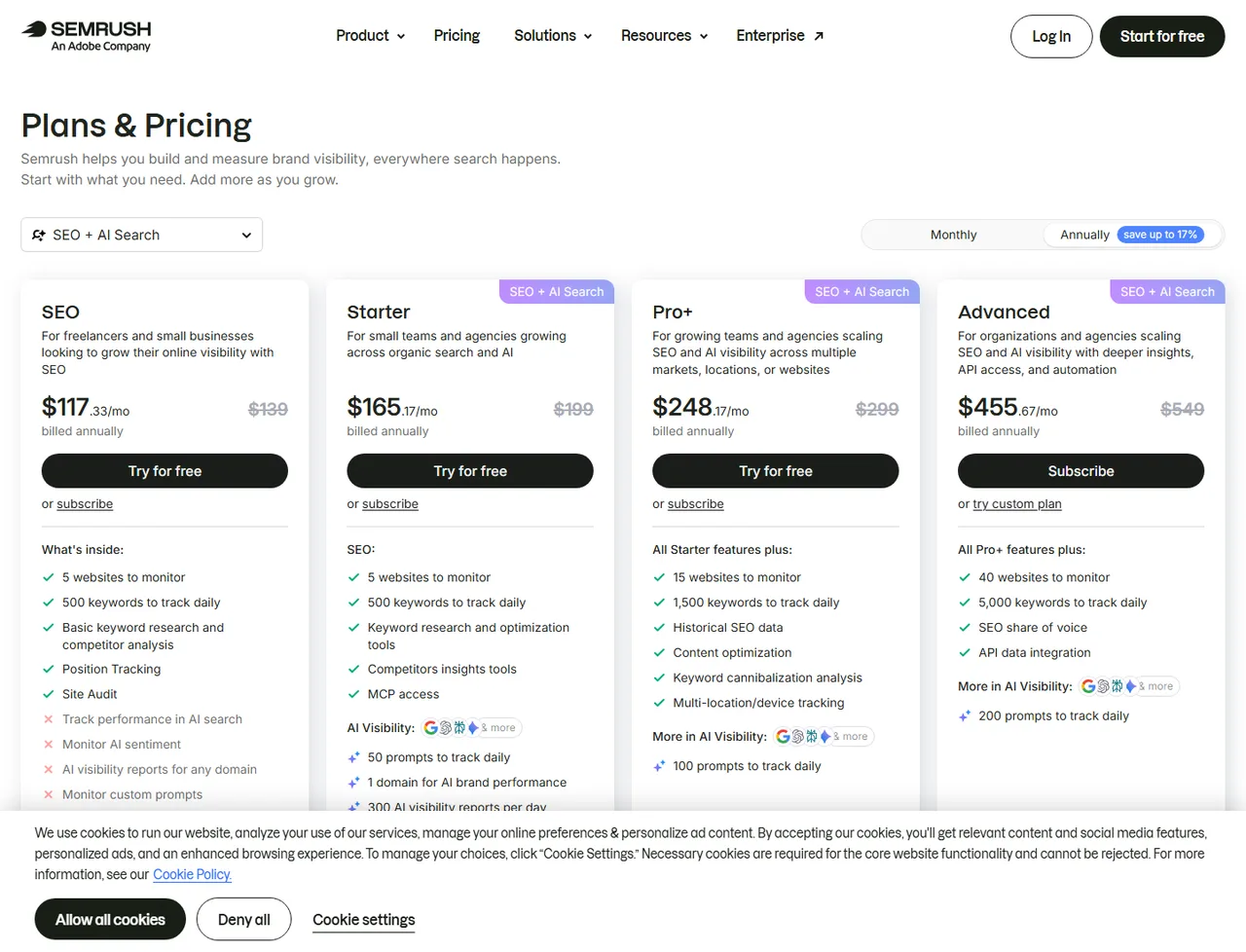Click the Semrush logo
Image resolution: width=1246 pixels, height=952 pixels.
(87, 35)
